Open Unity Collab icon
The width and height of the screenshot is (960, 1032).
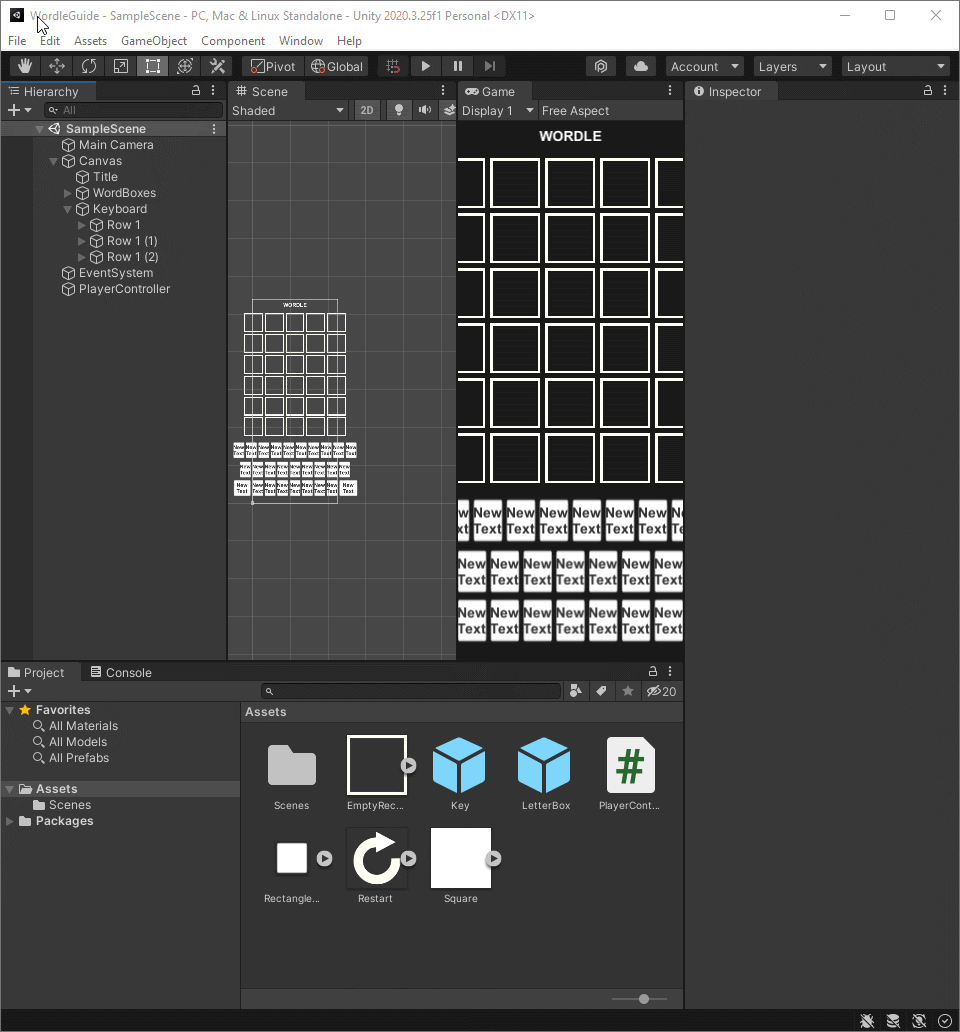click(x=601, y=66)
